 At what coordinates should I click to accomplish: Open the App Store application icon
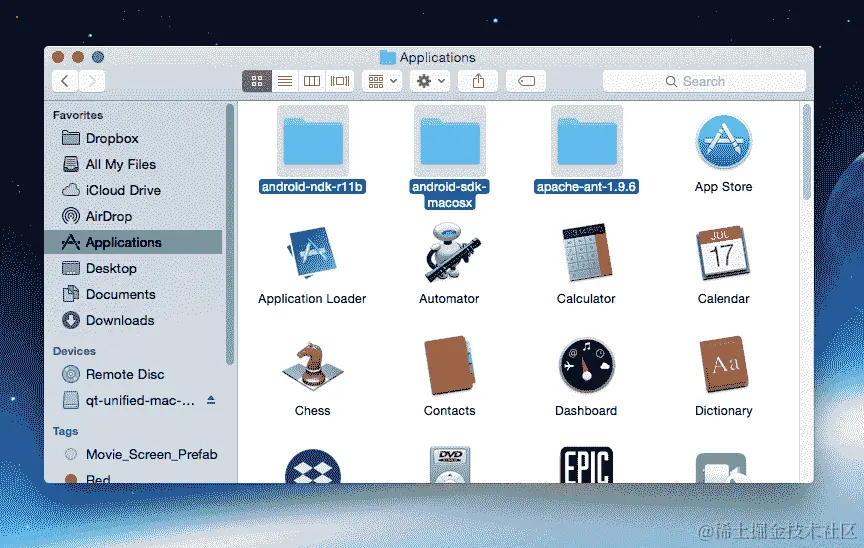723,142
